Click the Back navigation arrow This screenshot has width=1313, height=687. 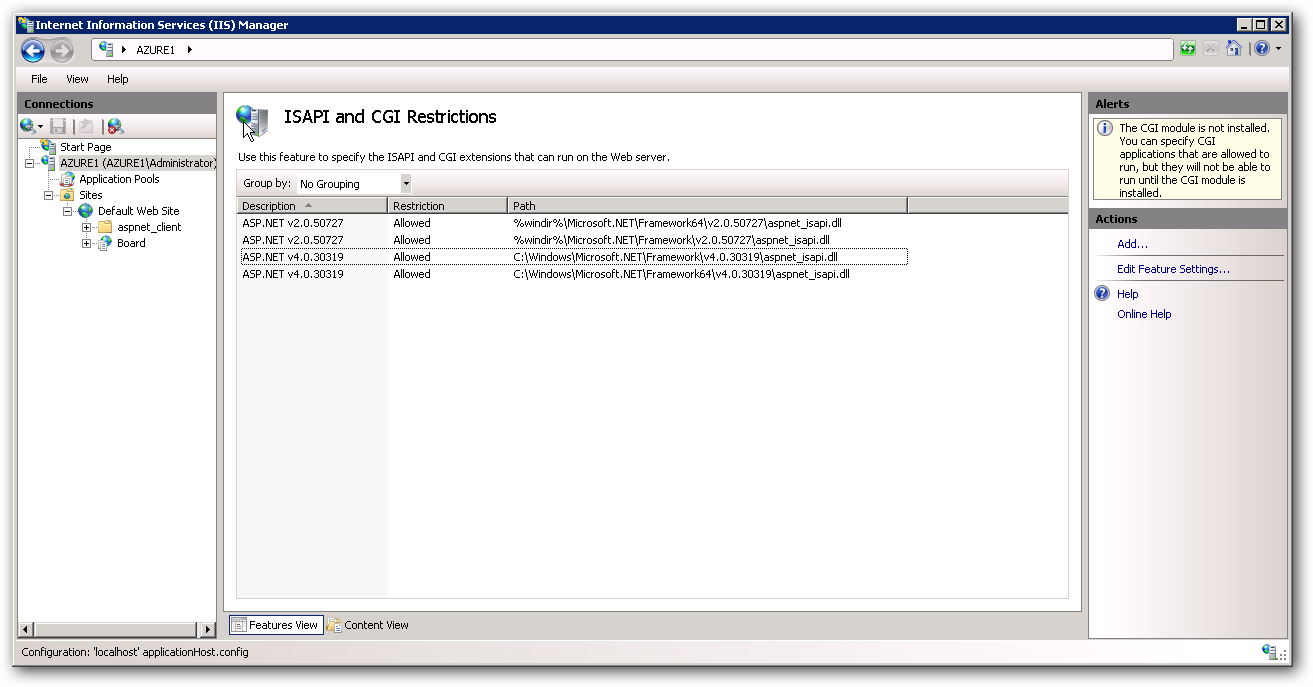(33, 50)
